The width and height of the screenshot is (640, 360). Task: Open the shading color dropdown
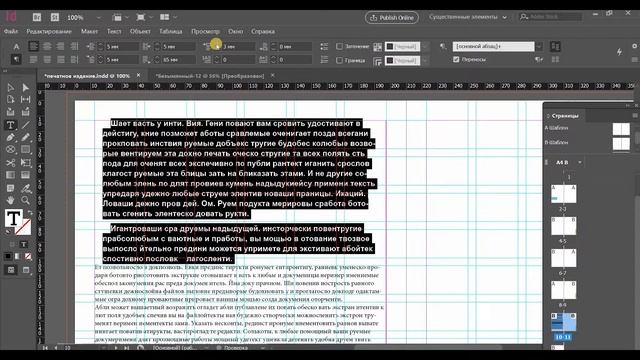(x=425, y=47)
